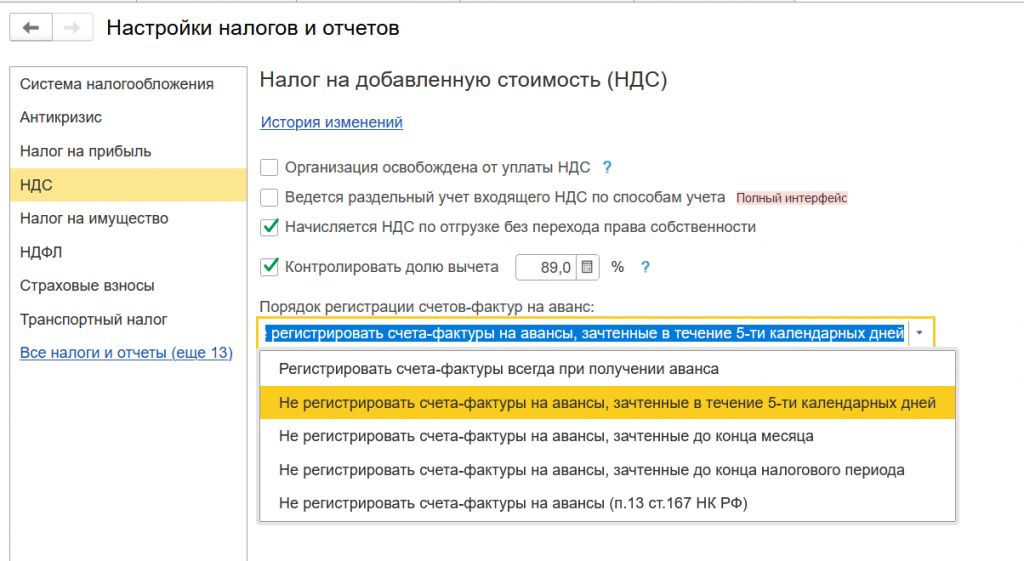The height and width of the screenshot is (561, 1024).
Task: Click the forward navigation arrow
Action: [71, 28]
